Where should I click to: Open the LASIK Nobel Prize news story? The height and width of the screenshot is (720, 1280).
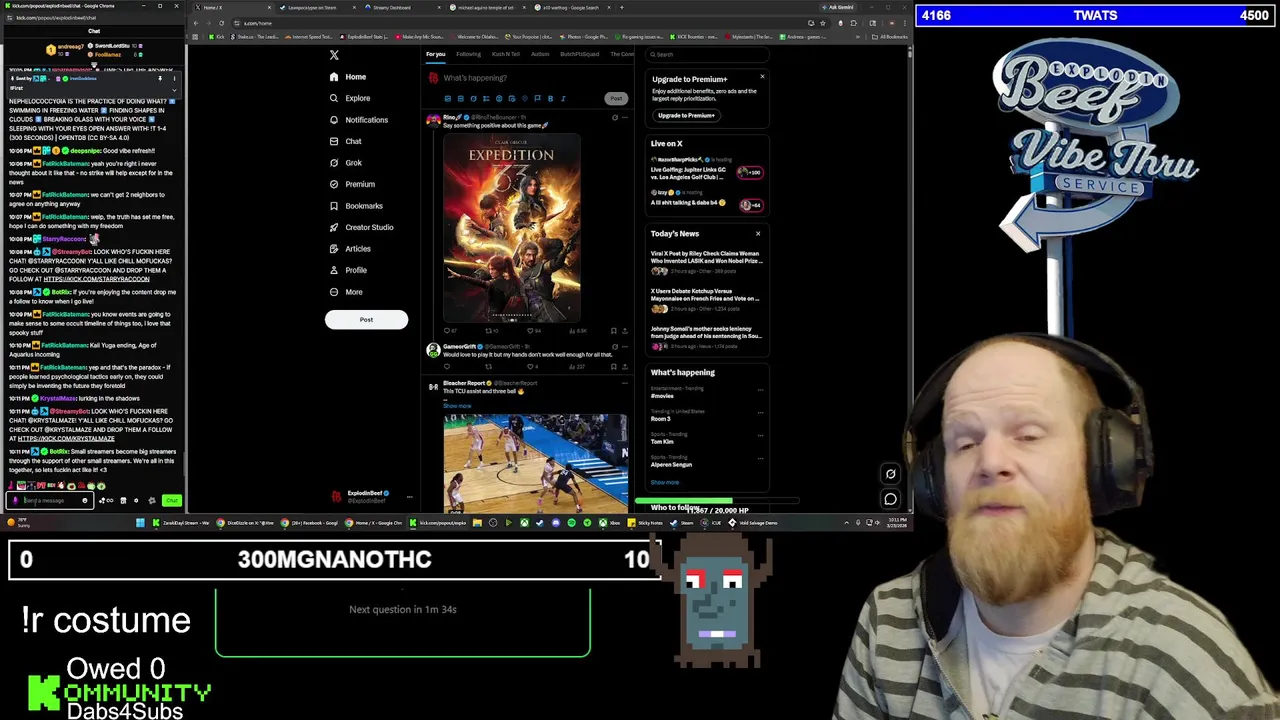point(706,262)
